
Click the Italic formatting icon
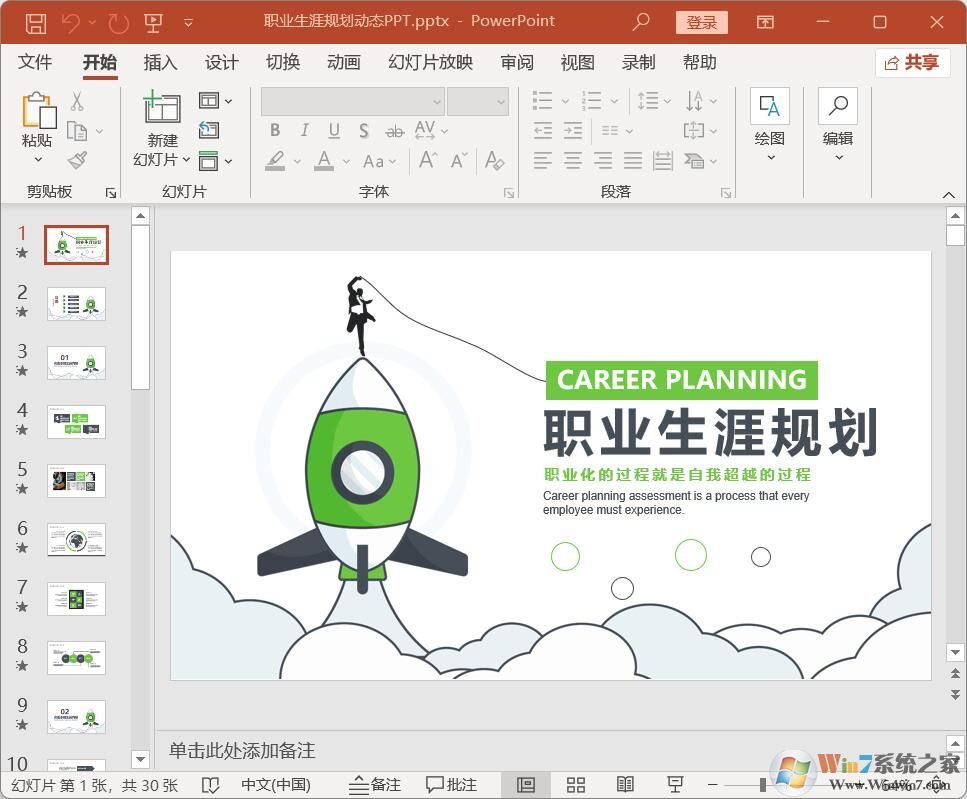(x=304, y=130)
